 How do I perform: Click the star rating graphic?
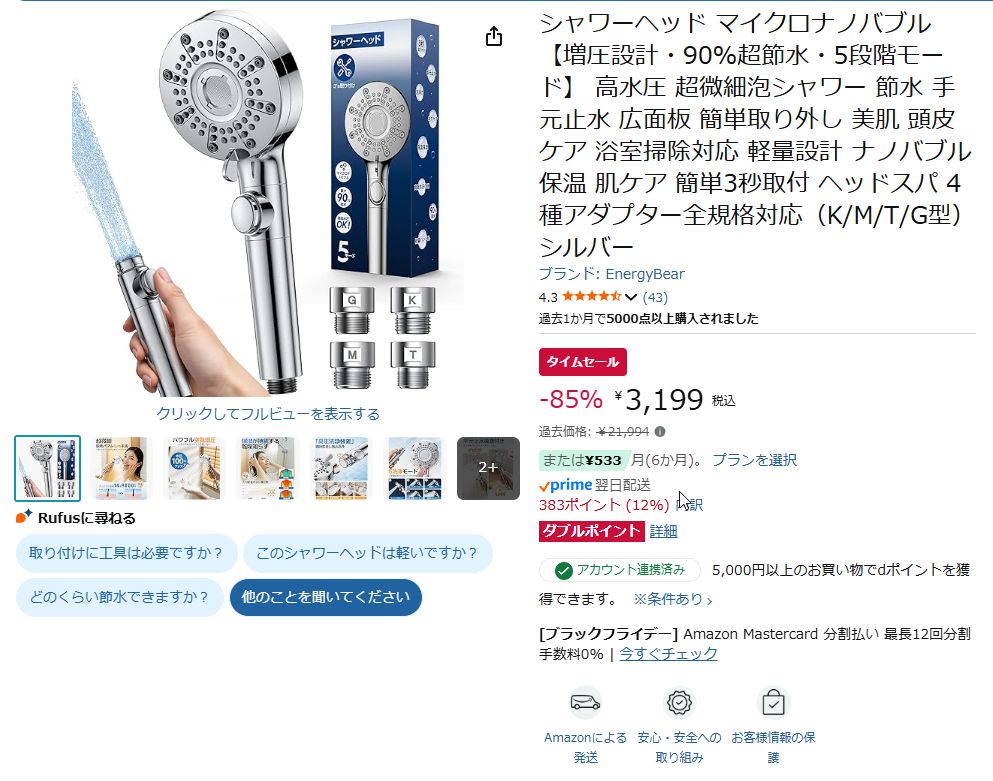[x=591, y=296]
